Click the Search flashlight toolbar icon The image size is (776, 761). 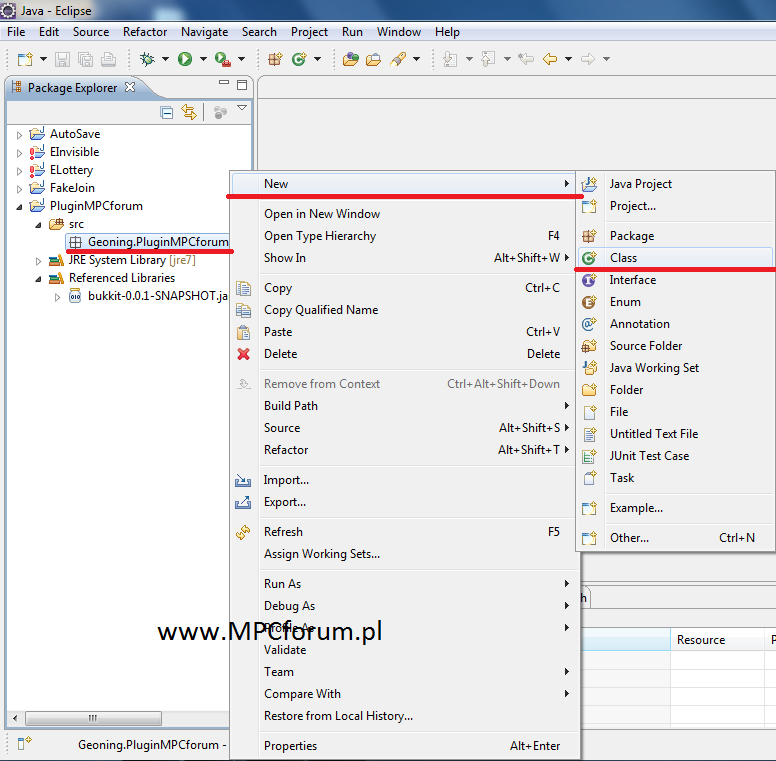coord(398,59)
